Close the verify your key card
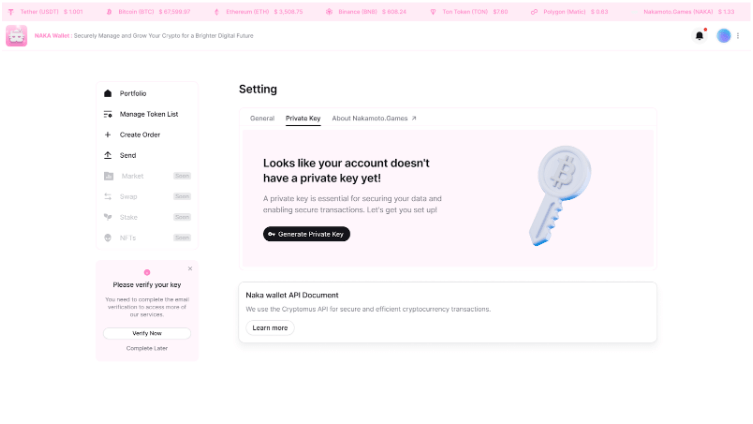The image size is (753, 424). 190,268
